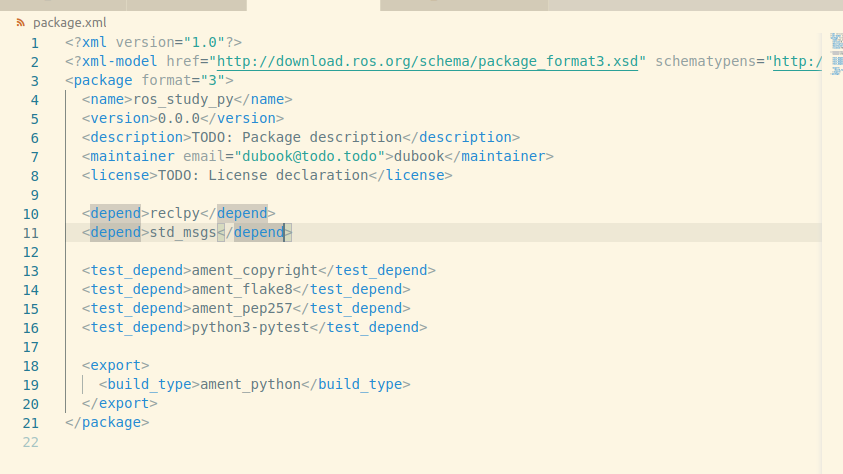Click line number 11 in gutter
This screenshot has width=843, height=474.
click(31, 233)
